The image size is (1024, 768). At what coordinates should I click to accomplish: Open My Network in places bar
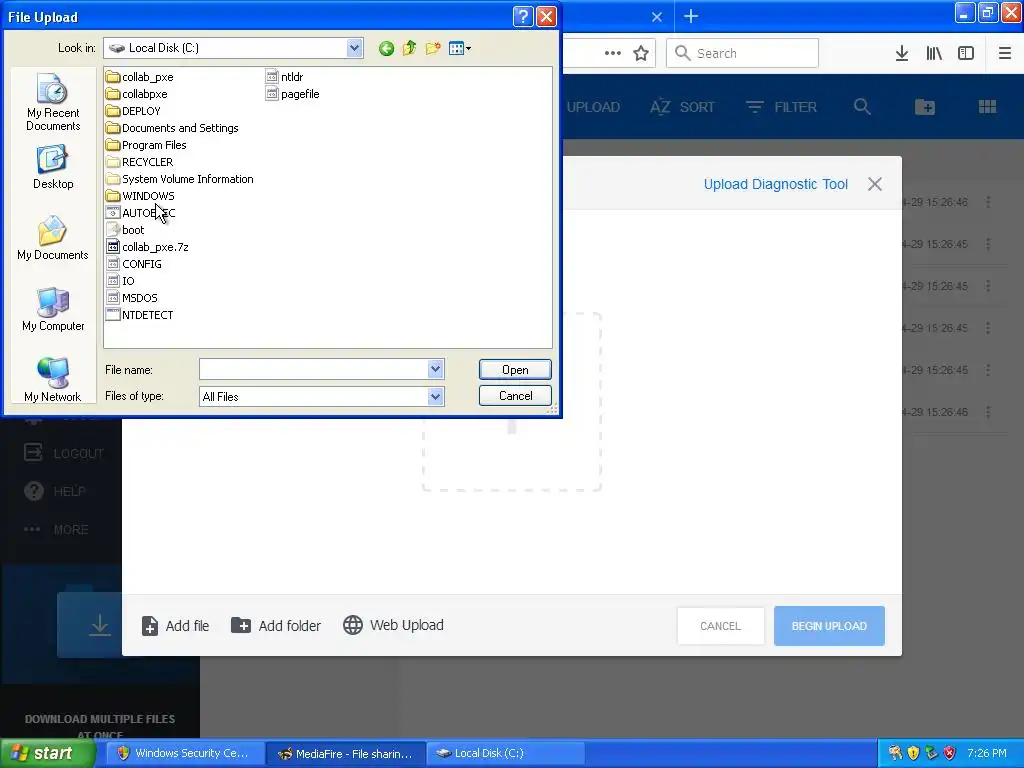53,380
